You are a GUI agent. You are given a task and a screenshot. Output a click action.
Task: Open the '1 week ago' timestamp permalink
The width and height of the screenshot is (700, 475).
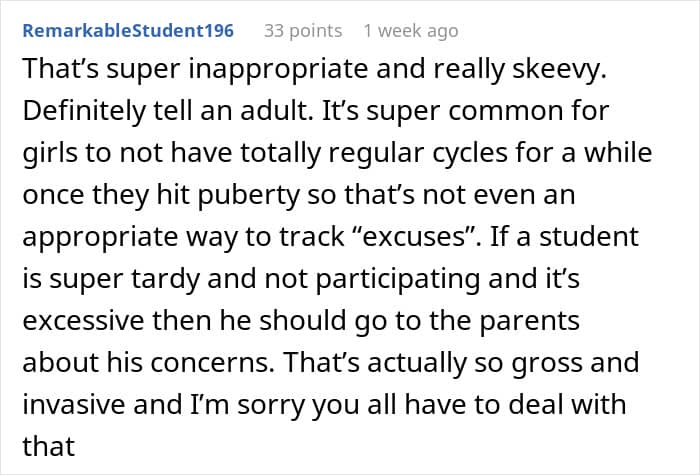point(410,31)
